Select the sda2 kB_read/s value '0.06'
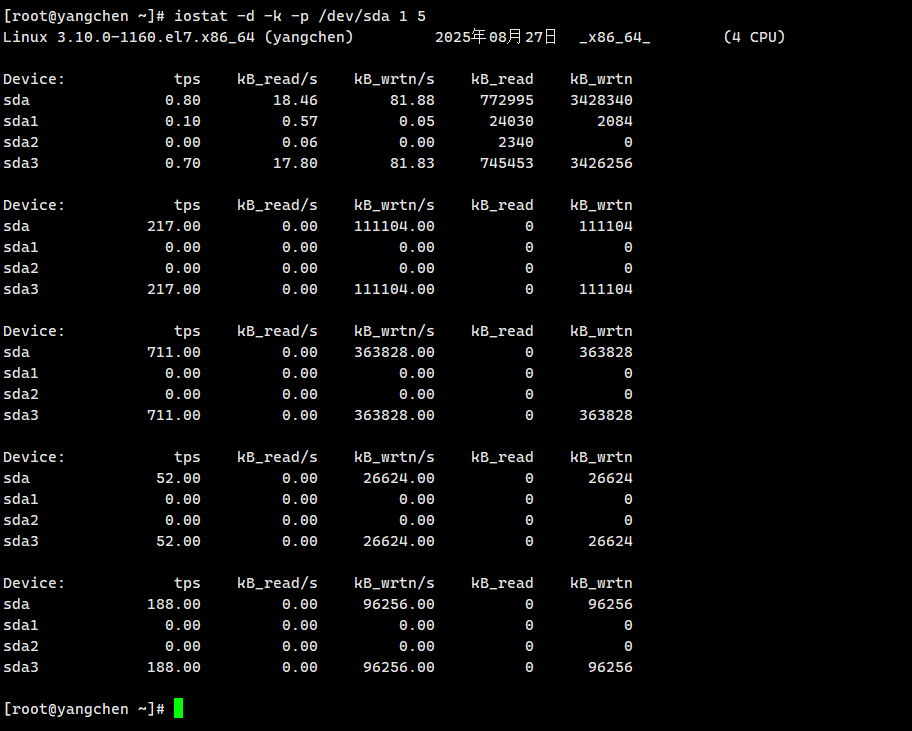 point(300,142)
